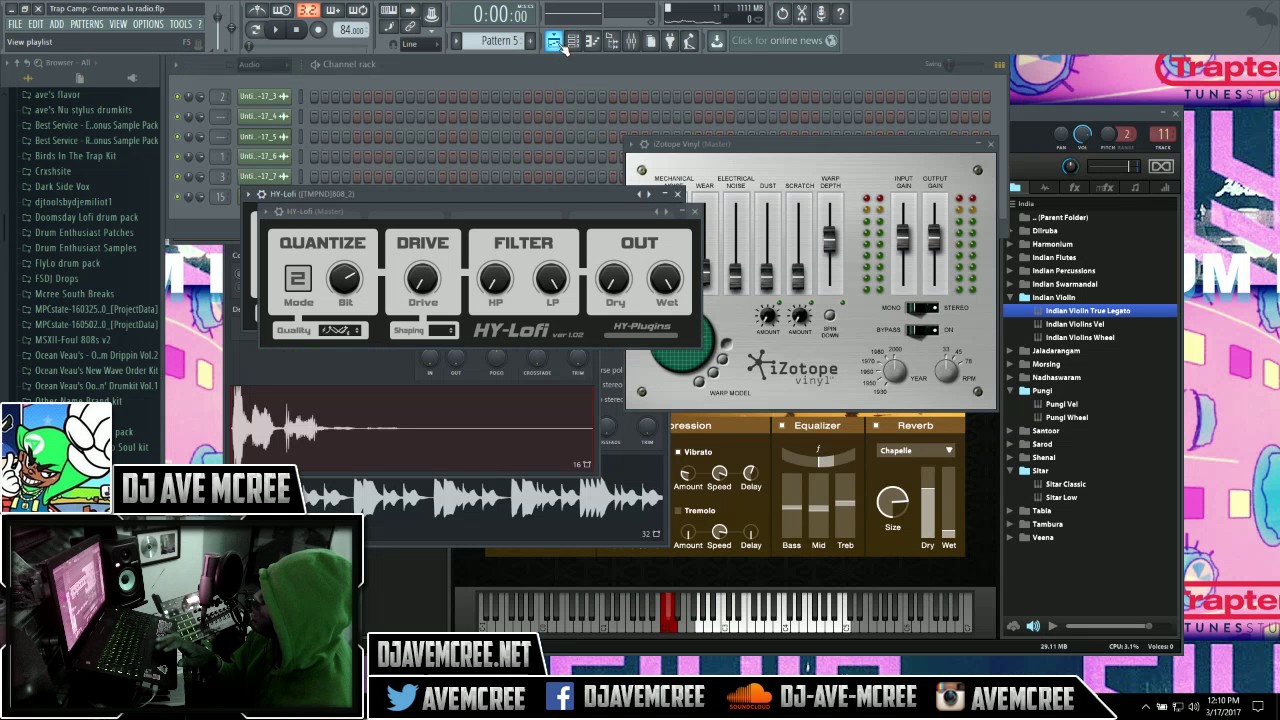Click the typing keyboard to piano icon

(x=389, y=12)
